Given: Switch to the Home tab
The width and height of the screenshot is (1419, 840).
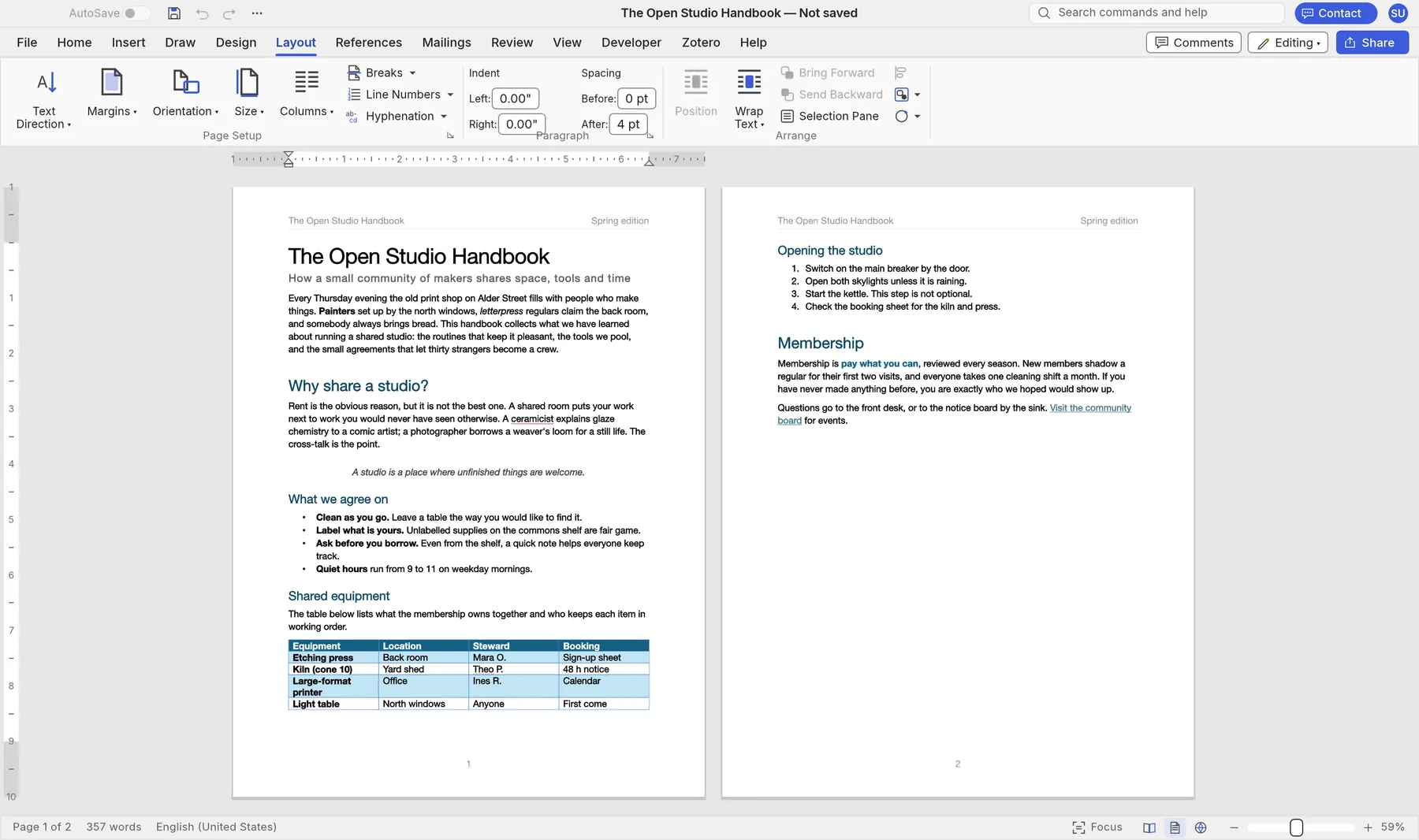Looking at the screenshot, I should tap(74, 43).
